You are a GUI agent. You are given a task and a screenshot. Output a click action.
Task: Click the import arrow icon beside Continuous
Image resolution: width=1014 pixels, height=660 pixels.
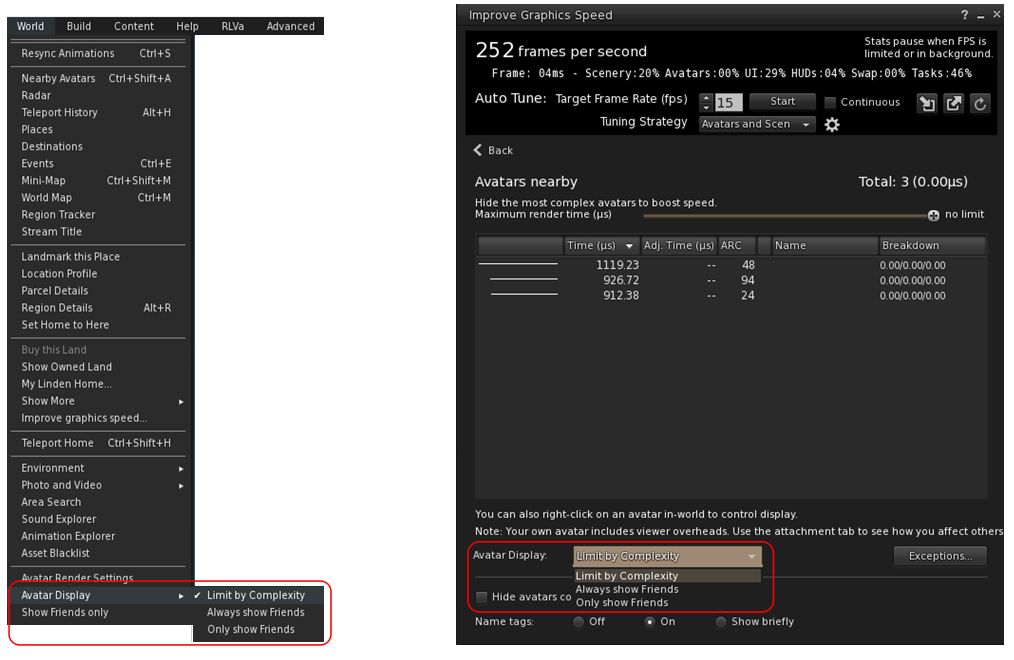pos(927,103)
